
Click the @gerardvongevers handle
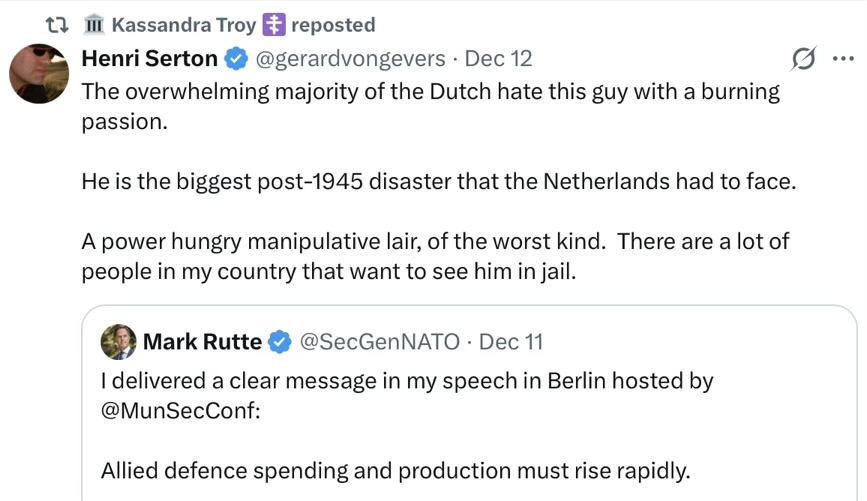coord(350,59)
